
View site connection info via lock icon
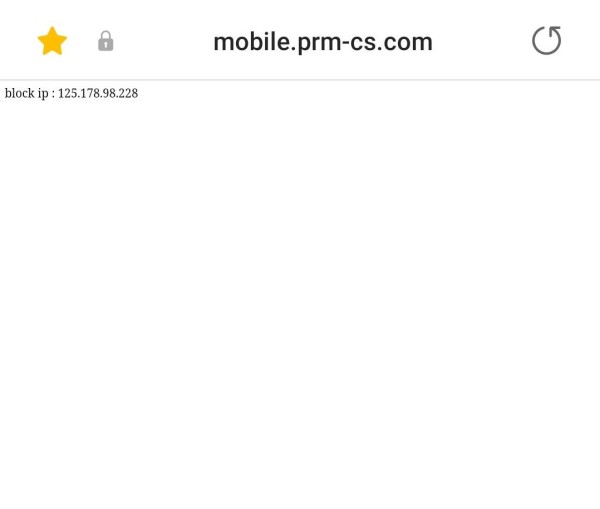coord(106,41)
